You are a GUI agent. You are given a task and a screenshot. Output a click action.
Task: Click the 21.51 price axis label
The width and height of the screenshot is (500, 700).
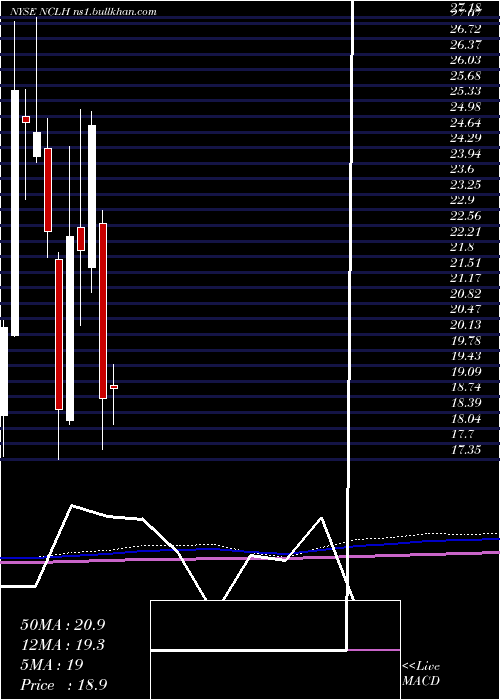pyautogui.click(x=466, y=263)
